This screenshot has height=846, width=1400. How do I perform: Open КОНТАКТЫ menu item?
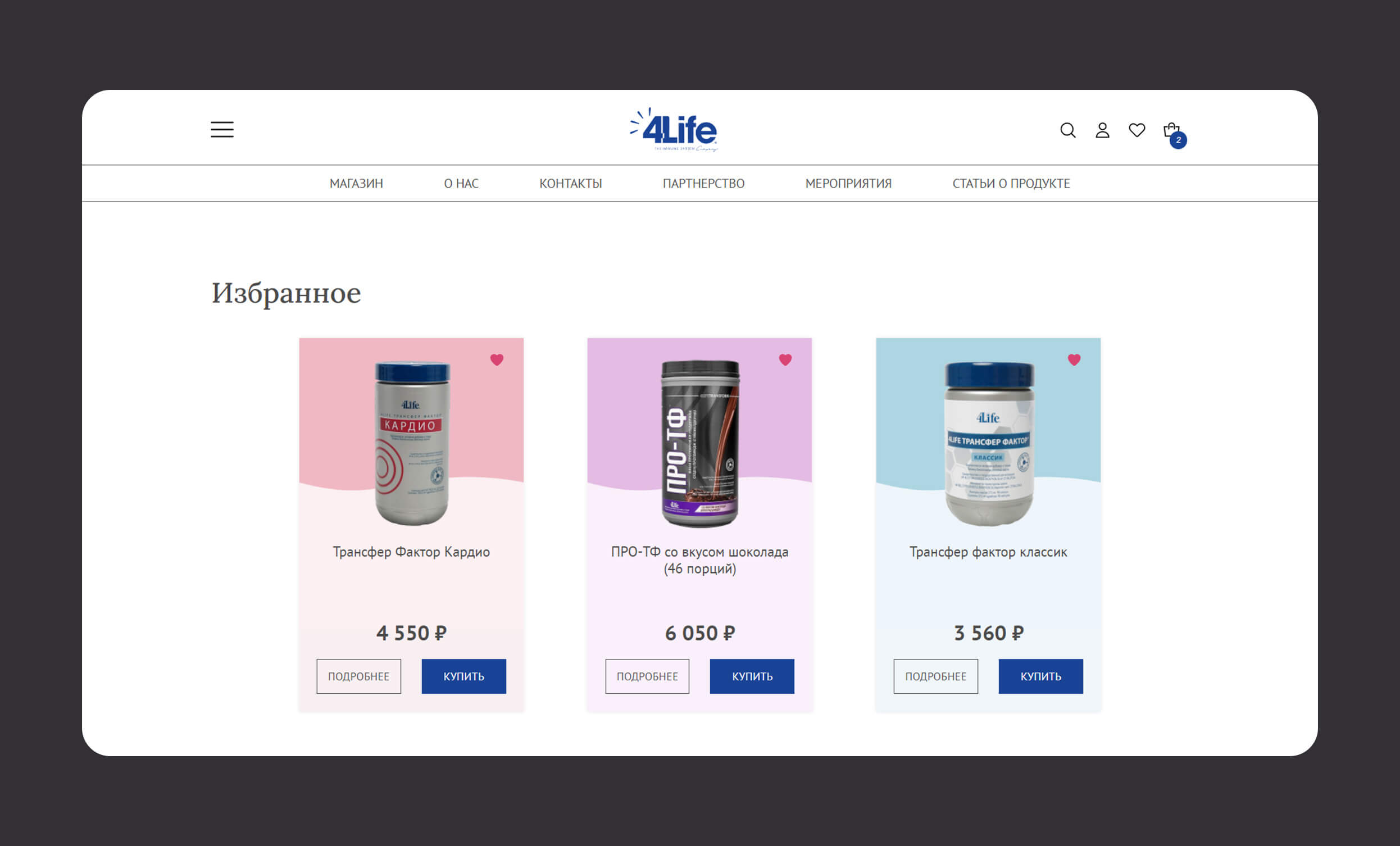[570, 184]
